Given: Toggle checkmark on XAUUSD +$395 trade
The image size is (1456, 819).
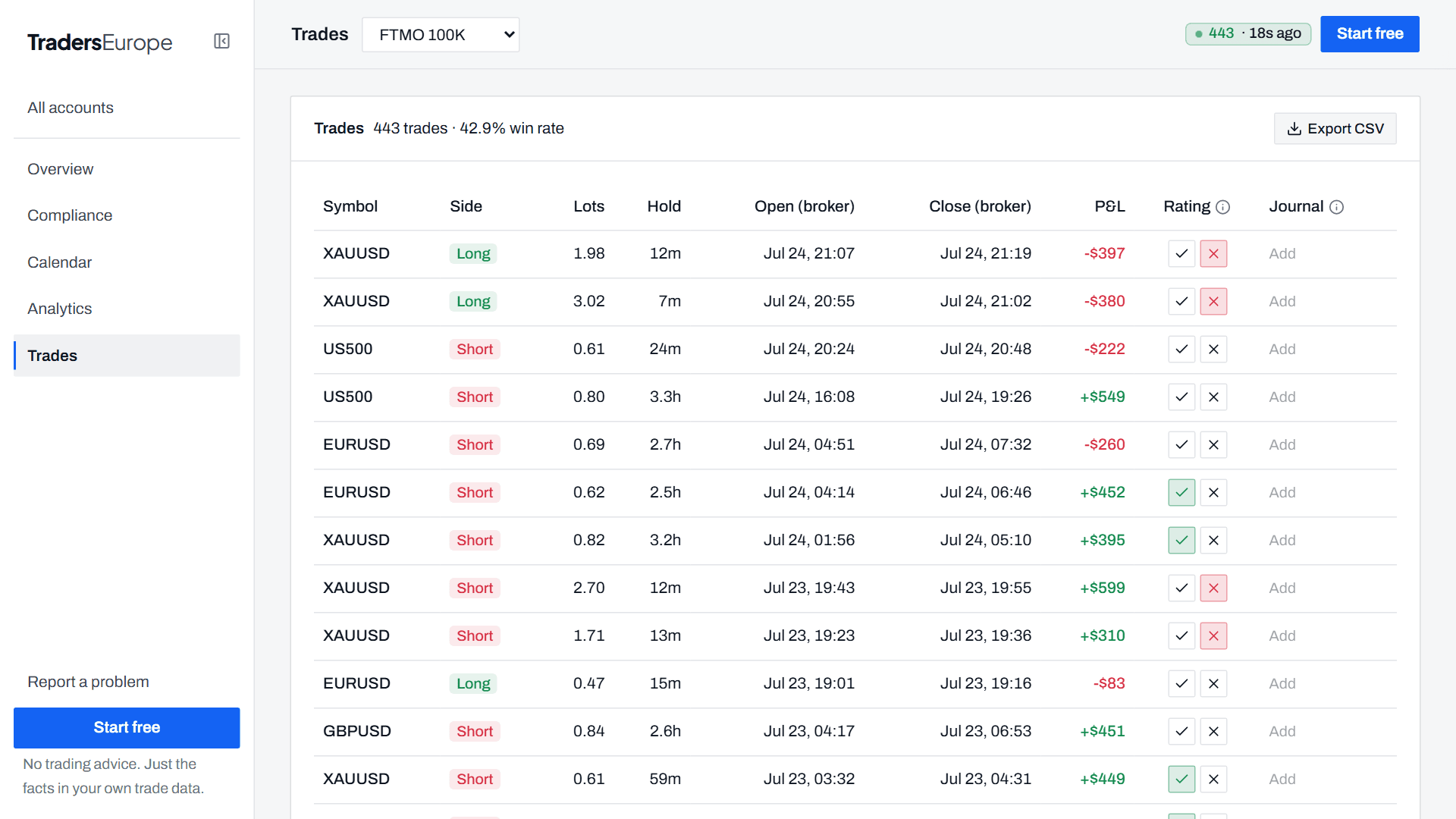Looking at the screenshot, I should [x=1181, y=541].
